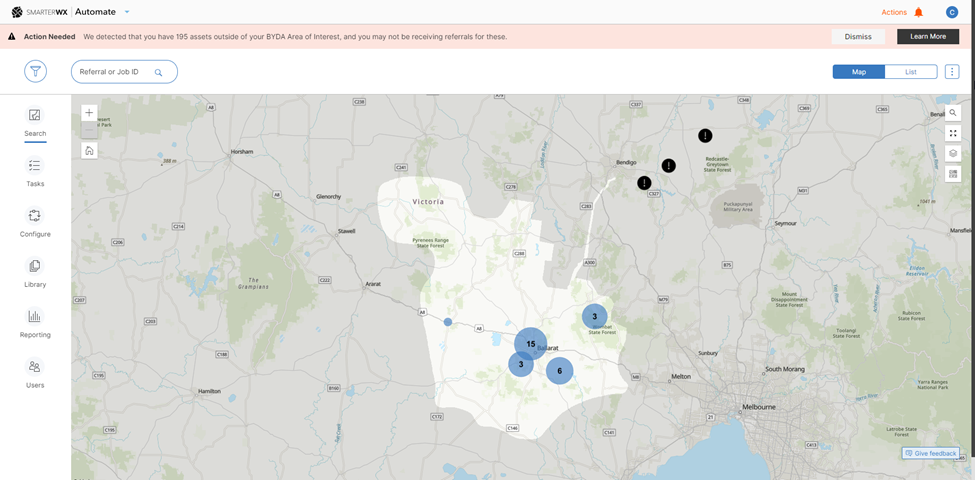Image resolution: width=975 pixels, height=480 pixels.
Task: Open the Reporting section
Action: [x=35, y=317]
